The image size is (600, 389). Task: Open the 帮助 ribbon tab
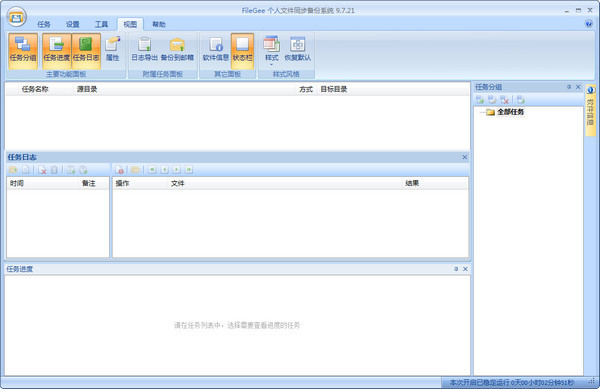[159, 24]
